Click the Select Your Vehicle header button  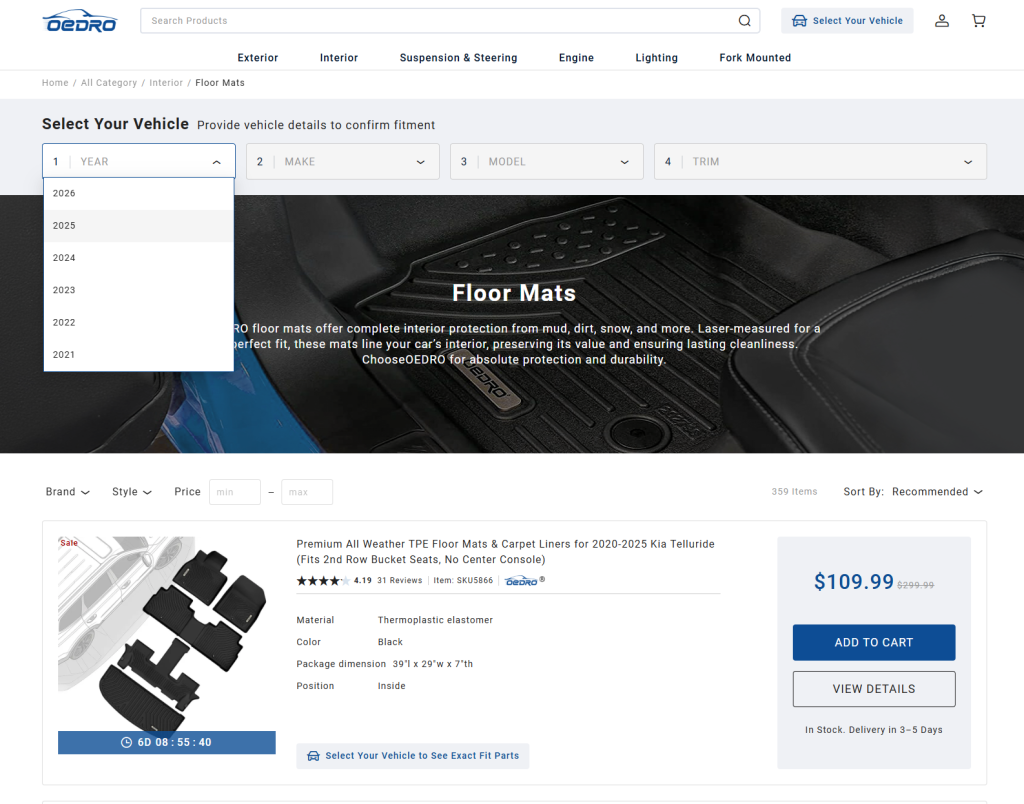pos(847,21)
